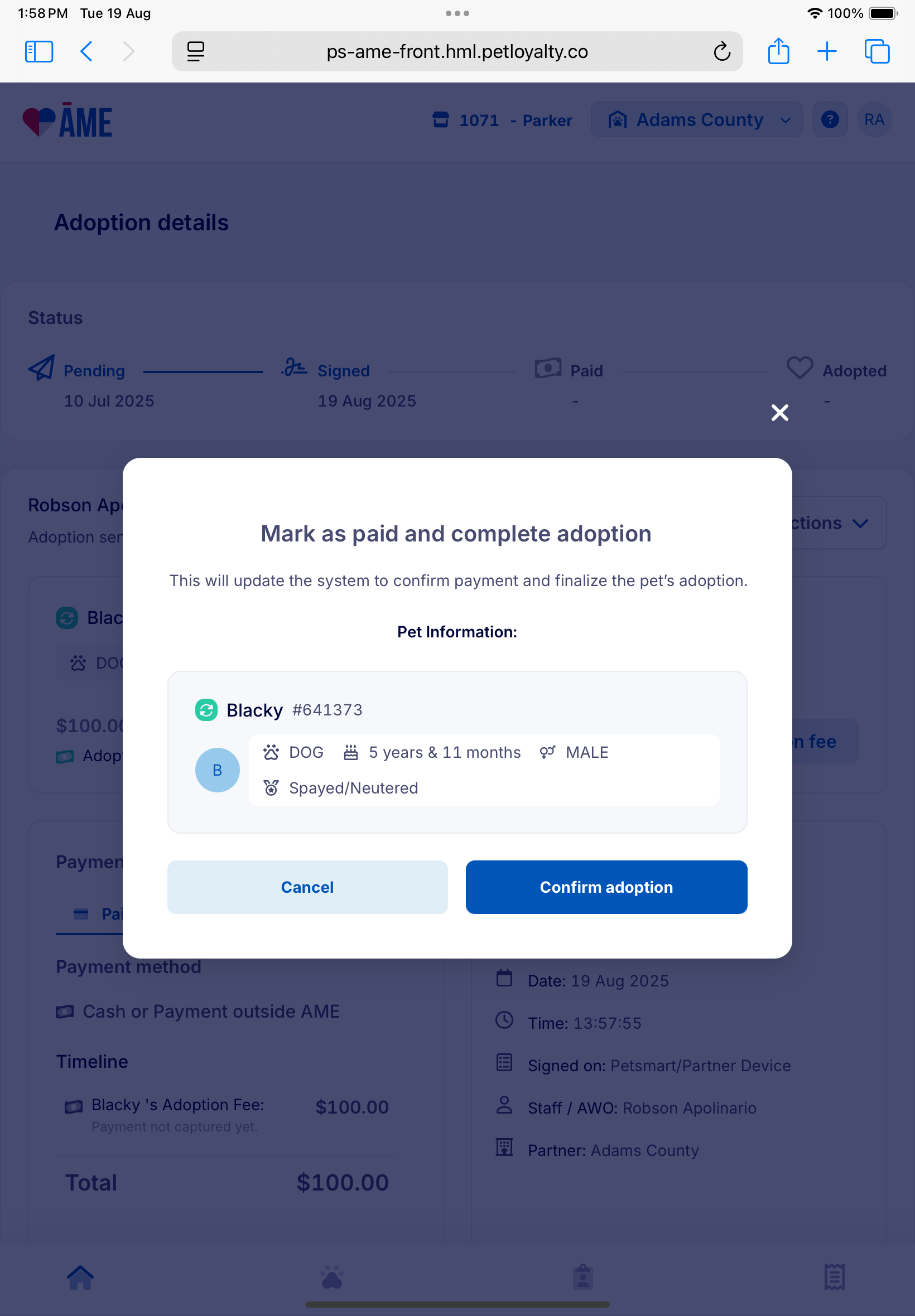
Task: Open the adopter badge icon in bottom navigation
Action: (x=582, y=1276)
